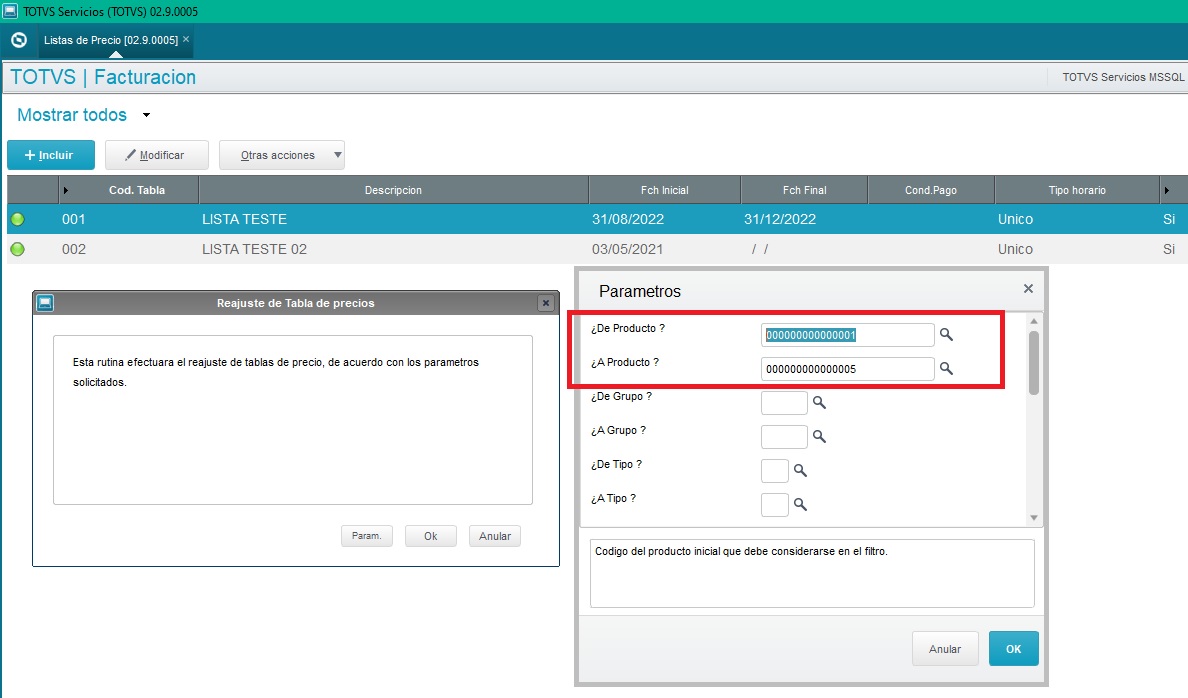Click the circular TOTVS icon beside the tabs
The height and width of the screenshot is (698, 1188).
[x=17, y=40]
